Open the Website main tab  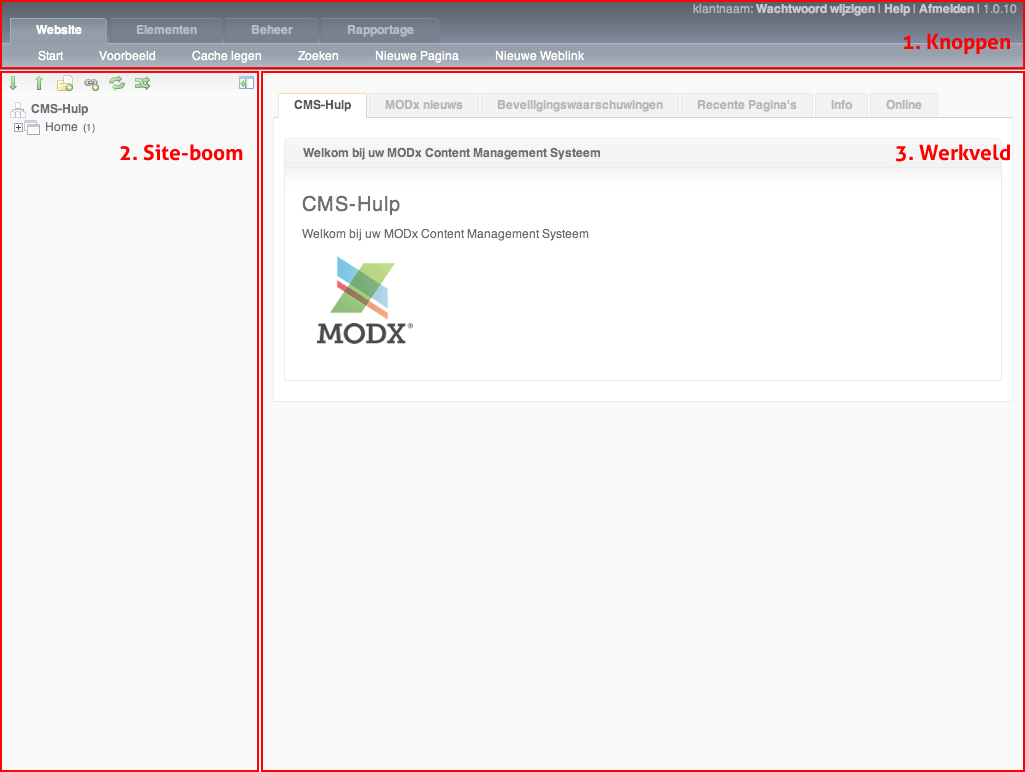[59, 30]
